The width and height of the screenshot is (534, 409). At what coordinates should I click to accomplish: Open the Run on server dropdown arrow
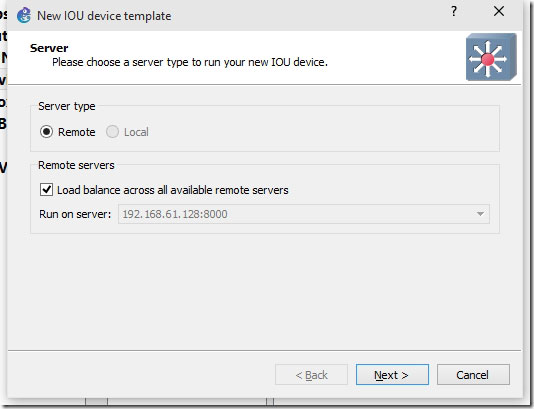(x=480, y=214)
